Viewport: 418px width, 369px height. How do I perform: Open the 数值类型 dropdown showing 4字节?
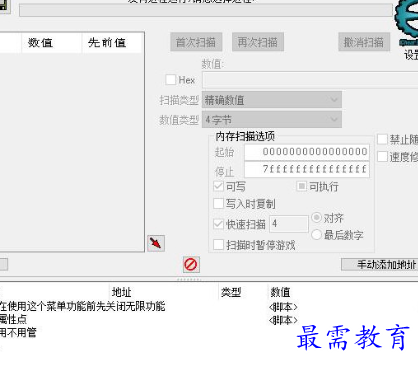pos(272,120)
